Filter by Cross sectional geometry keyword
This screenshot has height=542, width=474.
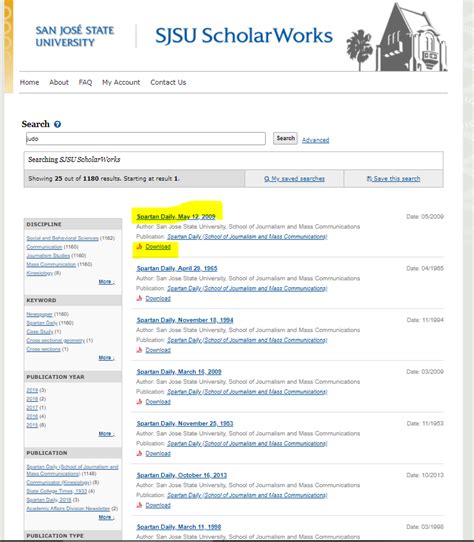(x=55, y=340)
